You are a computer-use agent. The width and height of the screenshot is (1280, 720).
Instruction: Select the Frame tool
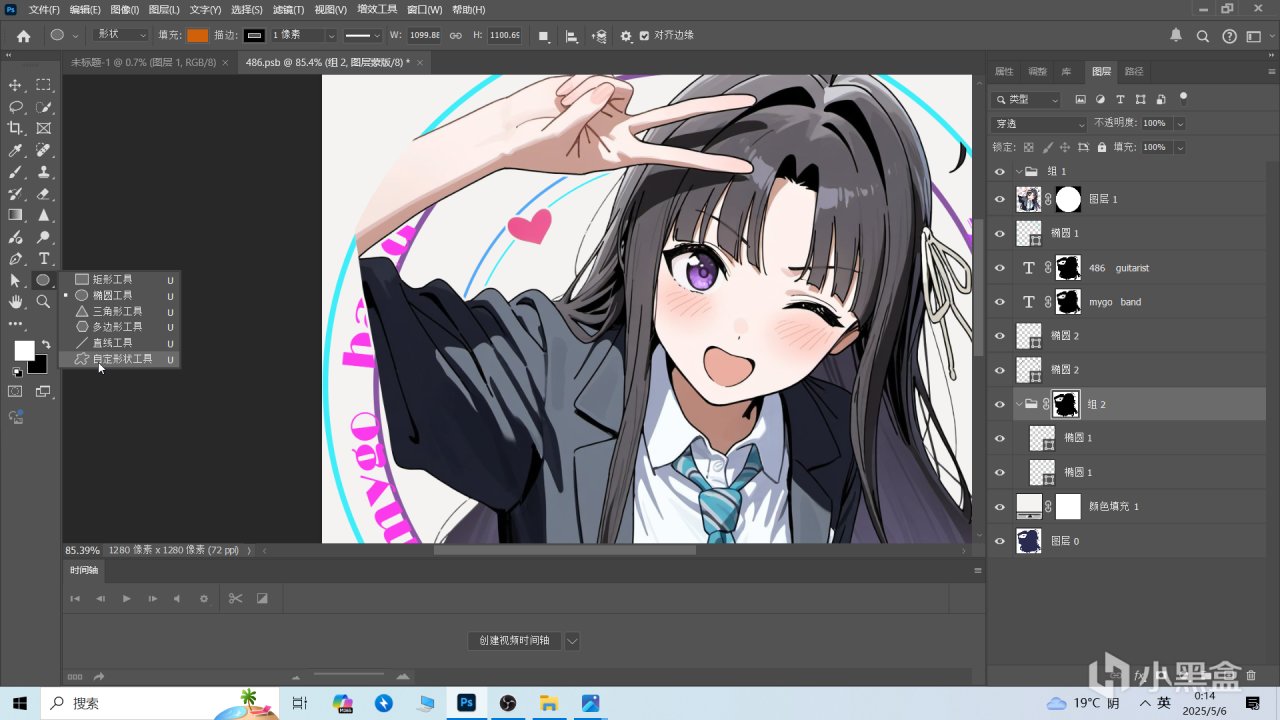pyautogui.click(x=44, y=128)
